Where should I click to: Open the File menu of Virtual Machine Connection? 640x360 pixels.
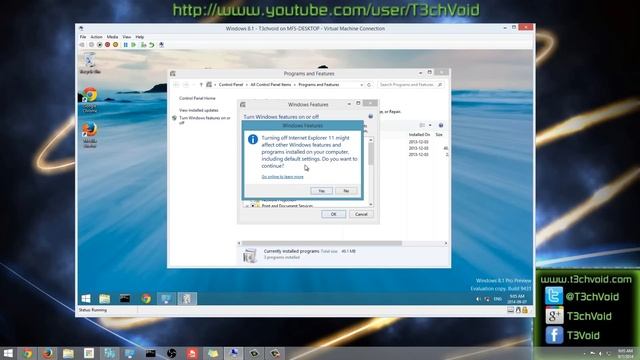pyautogui.click(x=83, y=37)
